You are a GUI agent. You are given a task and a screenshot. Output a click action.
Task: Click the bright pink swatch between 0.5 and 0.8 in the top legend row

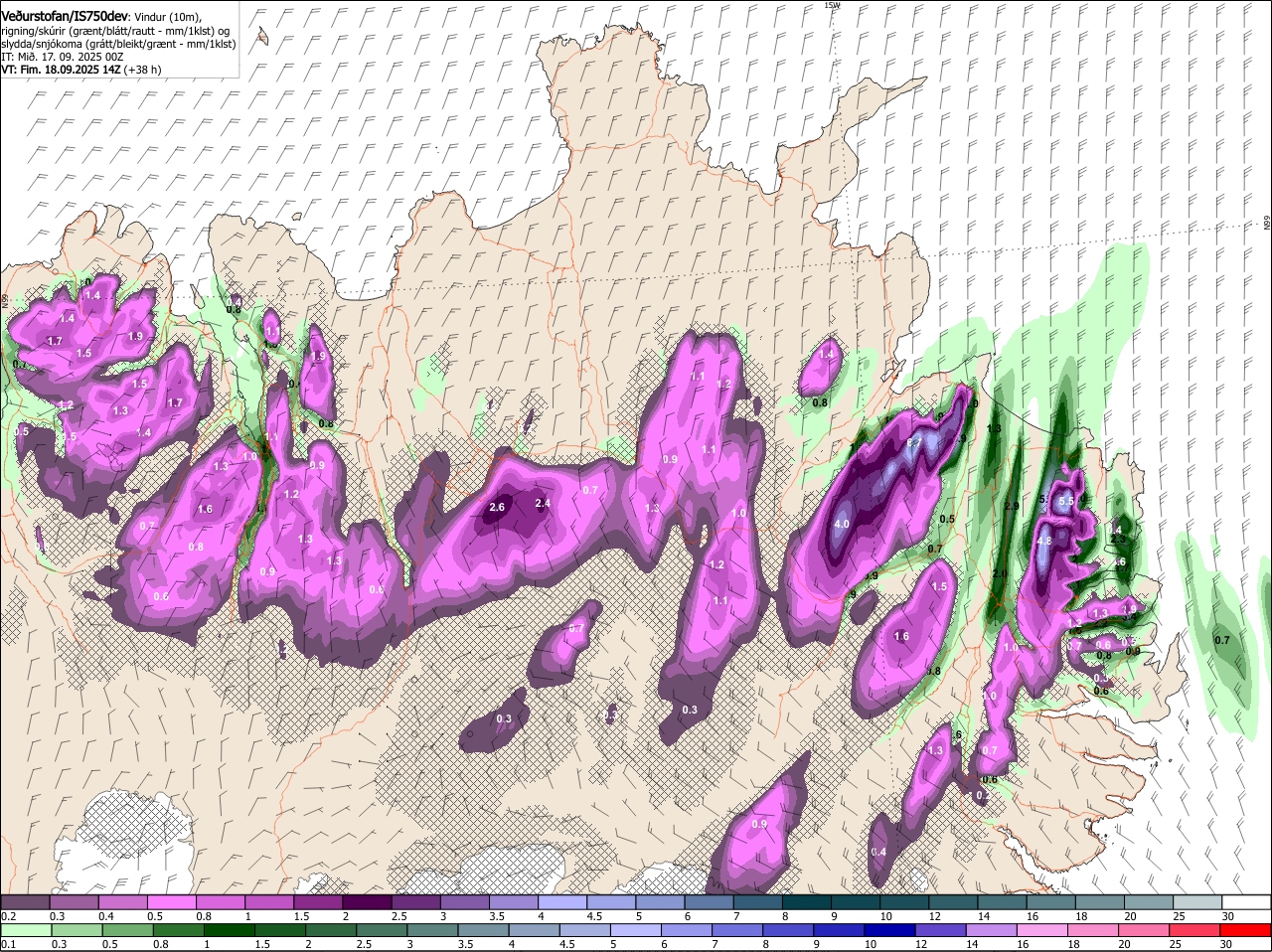tap(170, 902)
